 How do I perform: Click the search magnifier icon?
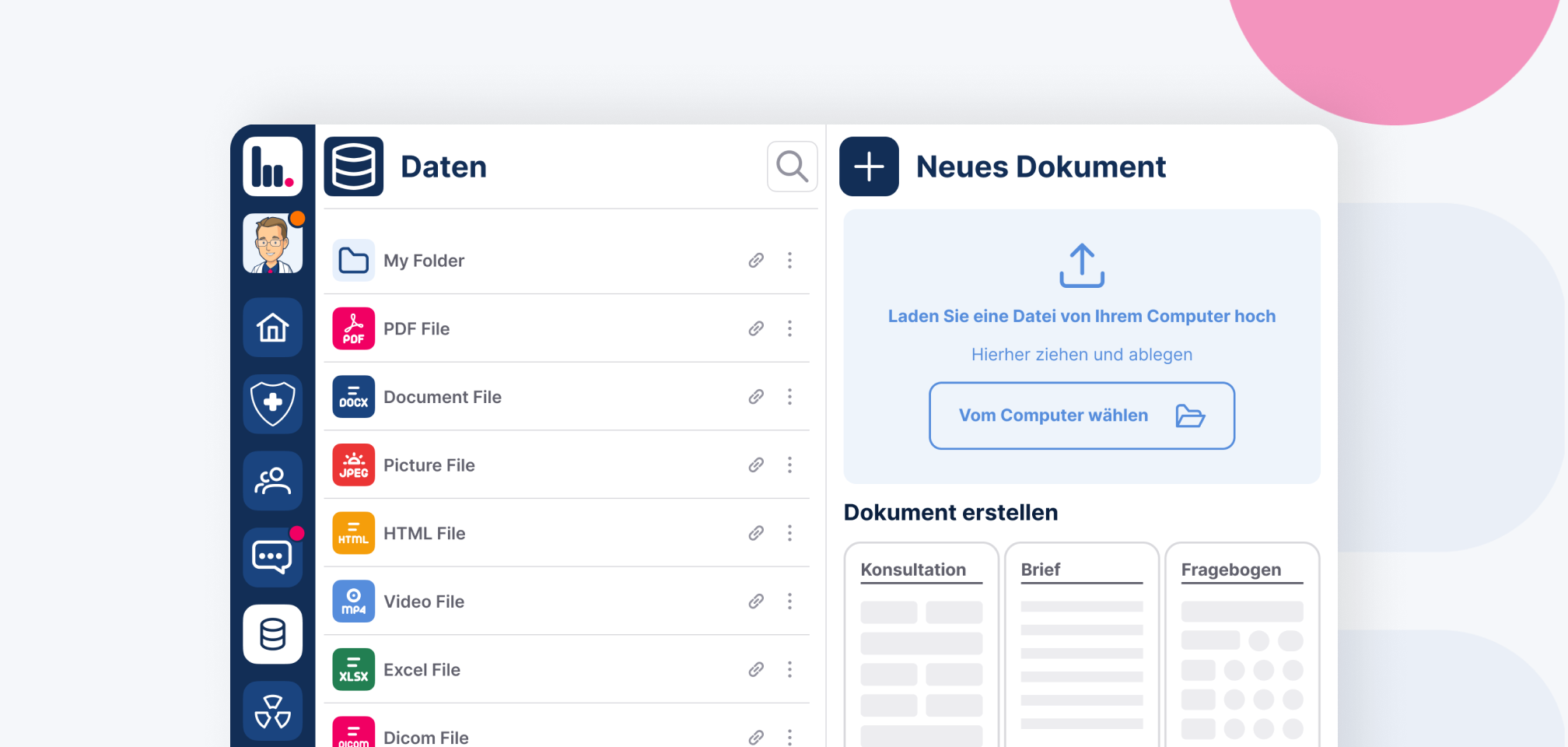(792, 167)
